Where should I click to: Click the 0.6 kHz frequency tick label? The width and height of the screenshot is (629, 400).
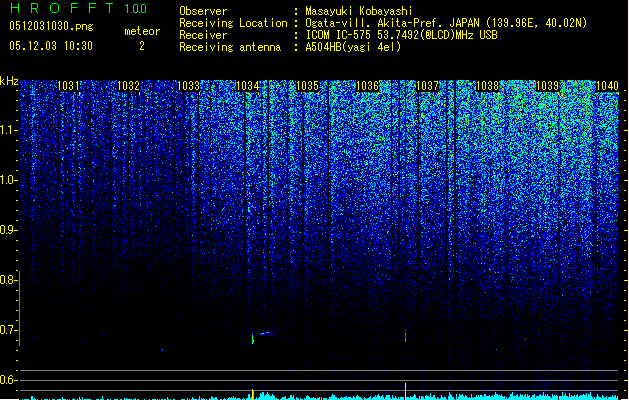8,380
